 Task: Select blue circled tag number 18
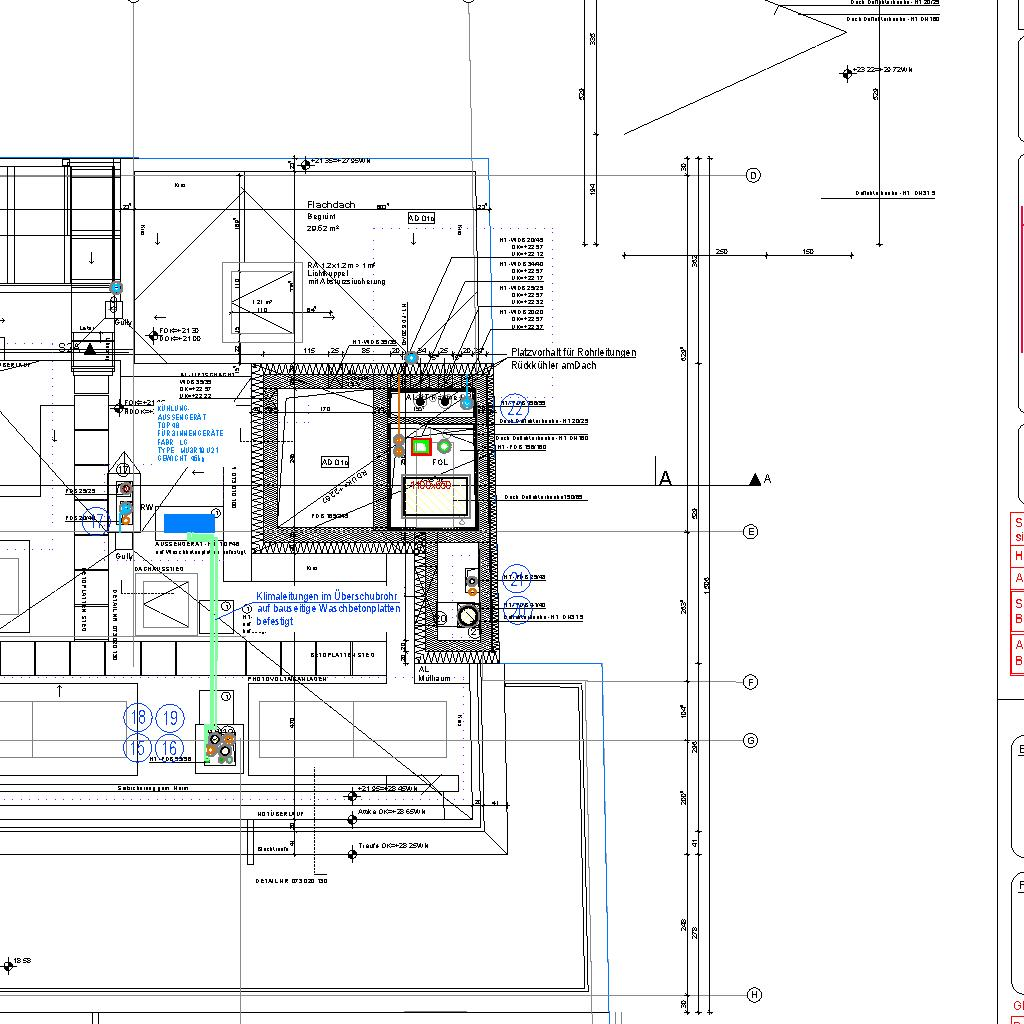tap(138, 717)
